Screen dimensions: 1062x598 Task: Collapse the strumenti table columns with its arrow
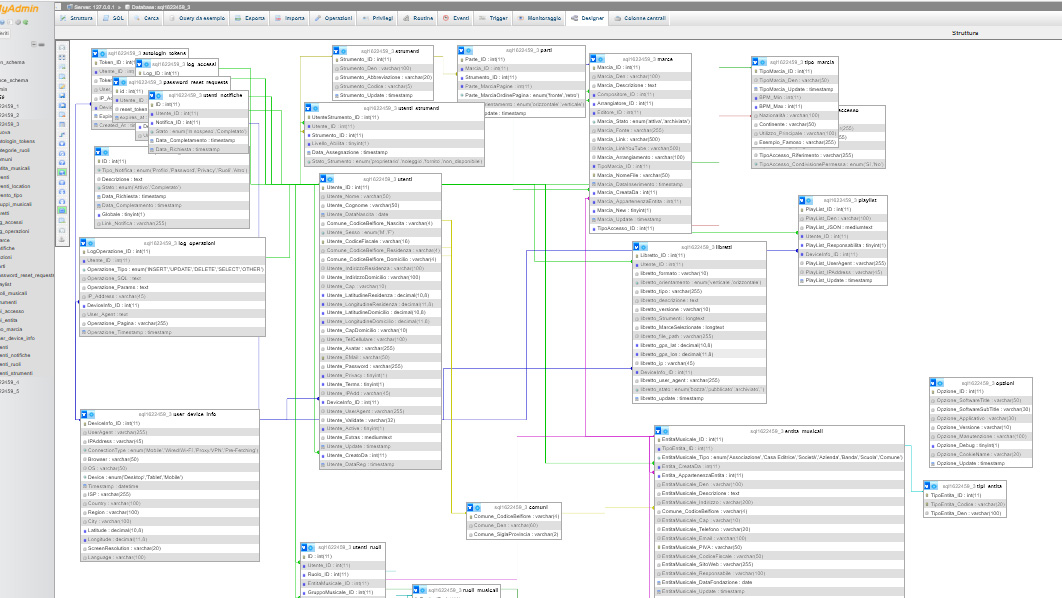(x=336, y=51)
